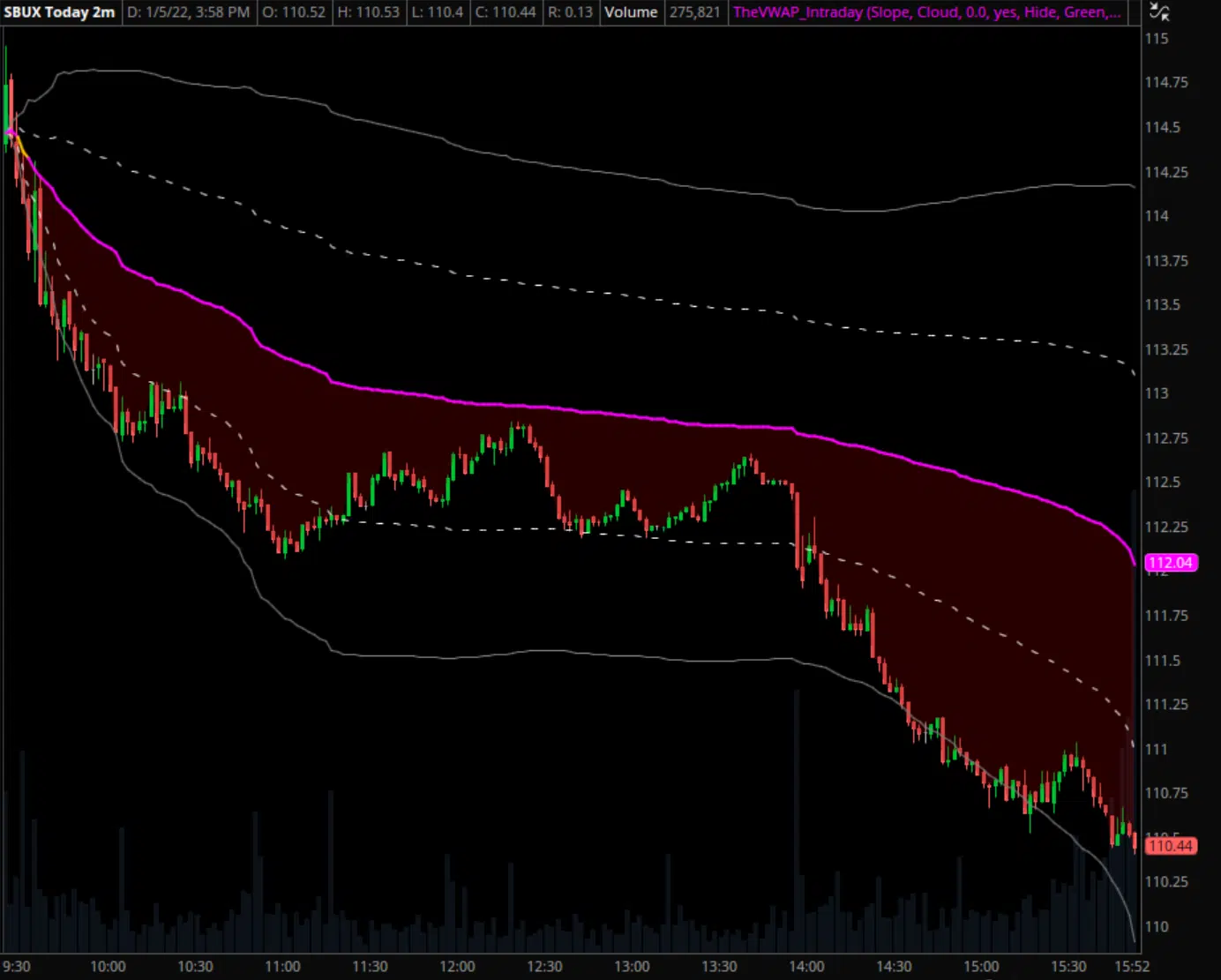The image size is (1221, 980).
Task: Click the 110.75 price axis label
Action: 1166,793
